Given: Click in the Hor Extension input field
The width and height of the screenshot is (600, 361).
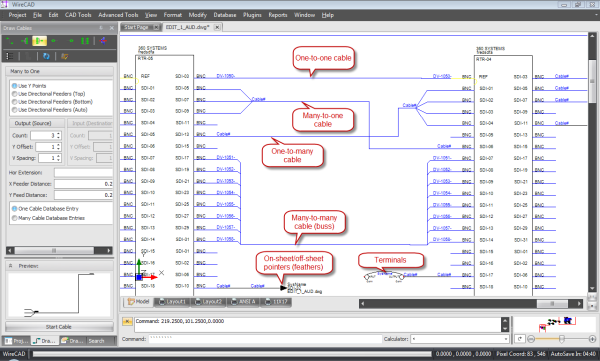Looking at the screenshot, I should pyautogui.click(x=83, y=173).
